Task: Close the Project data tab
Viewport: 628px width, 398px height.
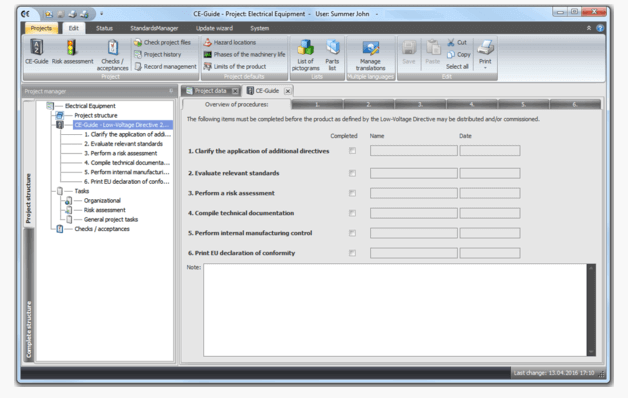Action: coord(235,91)
